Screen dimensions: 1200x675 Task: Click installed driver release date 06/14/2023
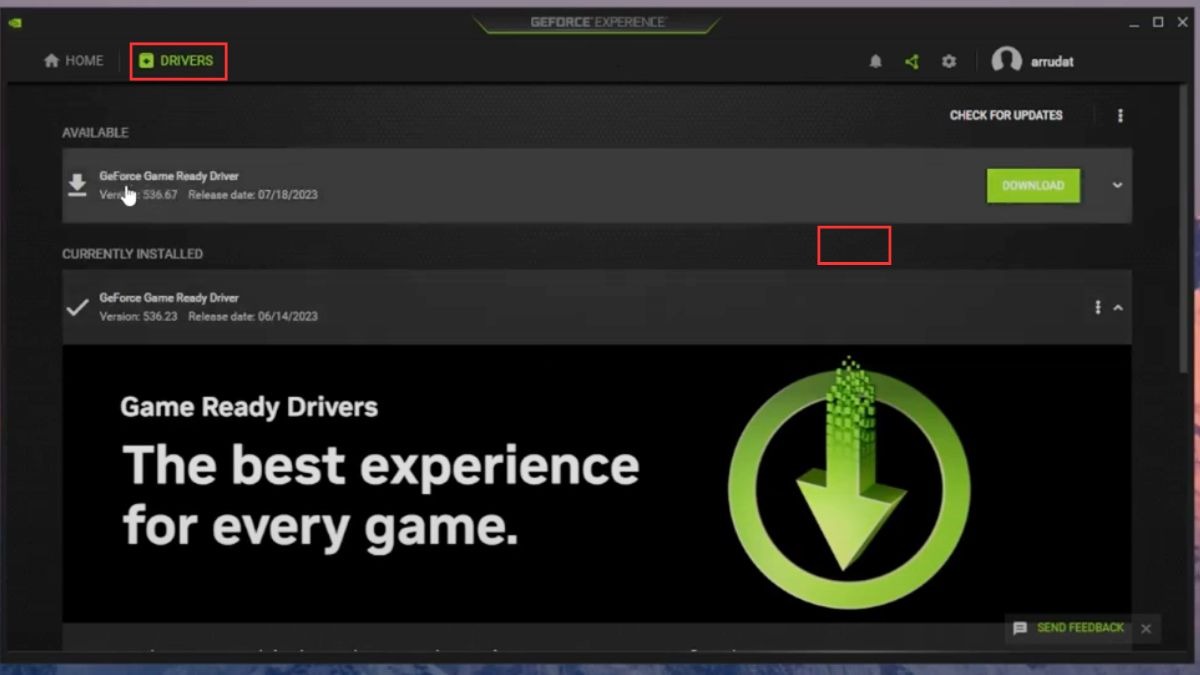click(x=253, y=317)
